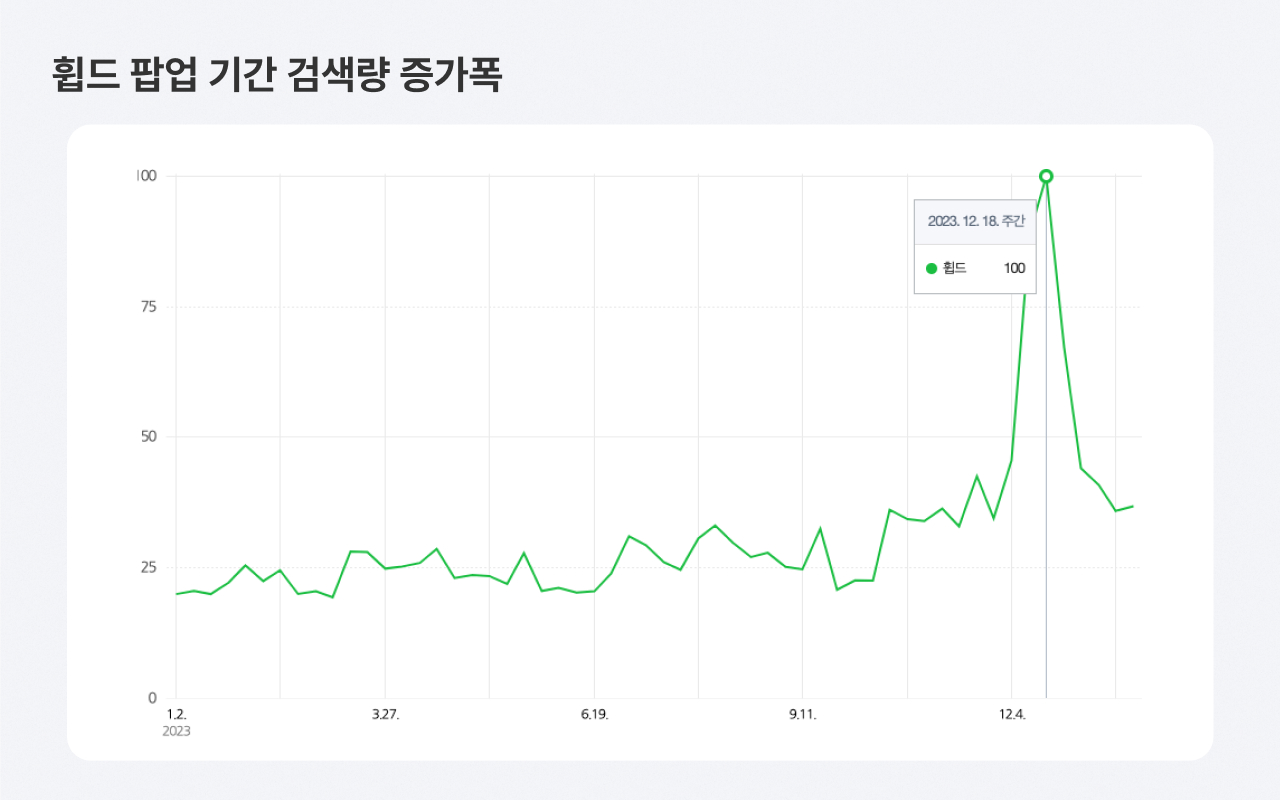Image resolution: width=1281 pixels, height=800 pixels.
Task: Click the value 100 in the tooltip
Action: (1014, 268)
